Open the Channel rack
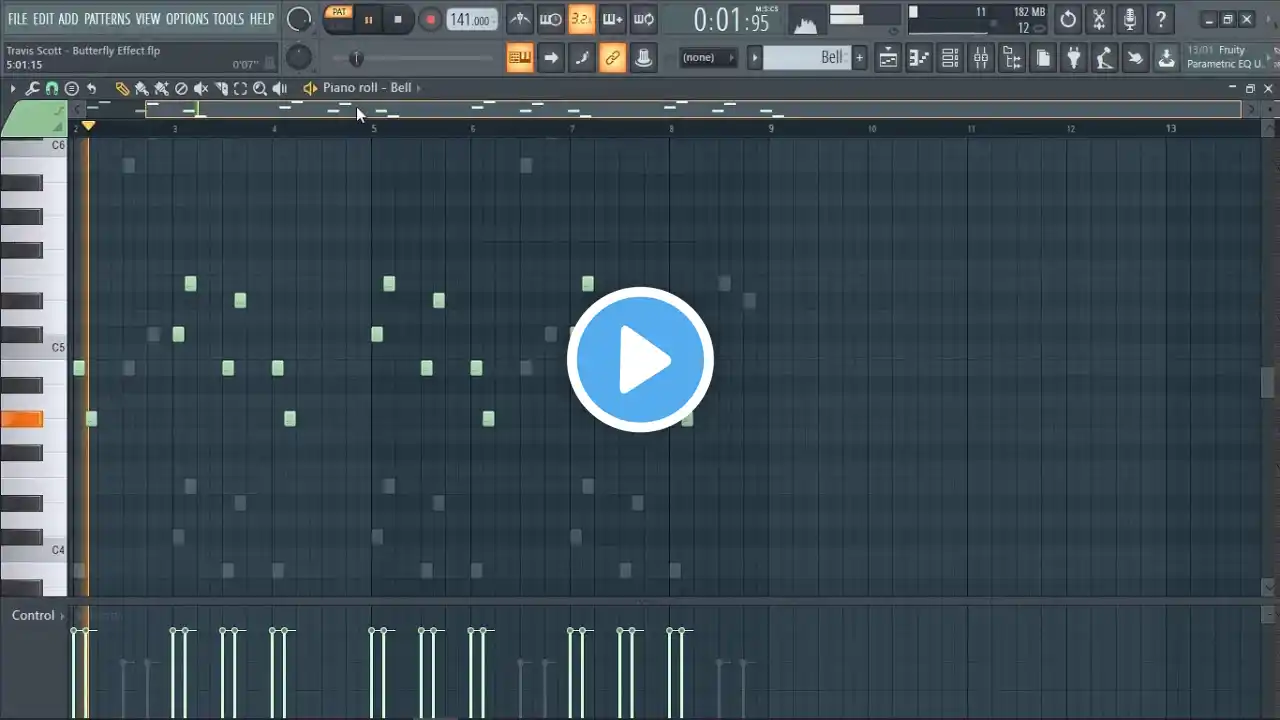Viewport: 1280px width, 720px height. (950, 58)
